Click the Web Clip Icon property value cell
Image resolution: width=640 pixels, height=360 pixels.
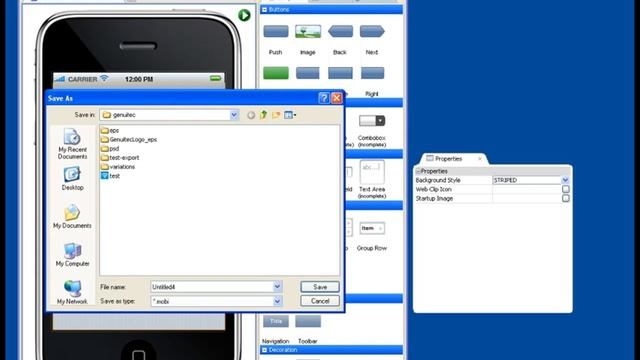[x=527, y=189]
